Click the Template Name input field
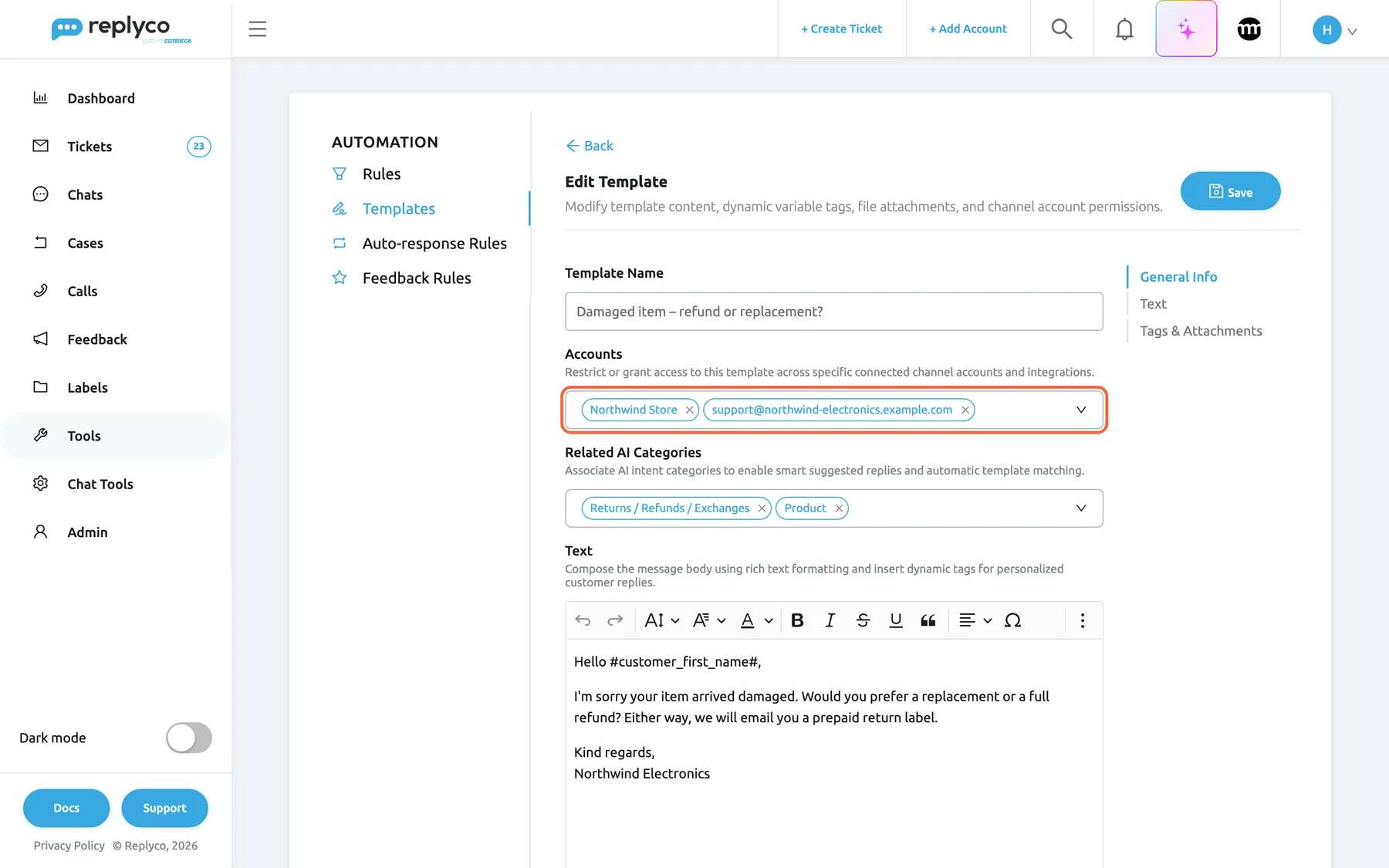The width and height of the screenshot is (1389, 868). coord(833,312)
